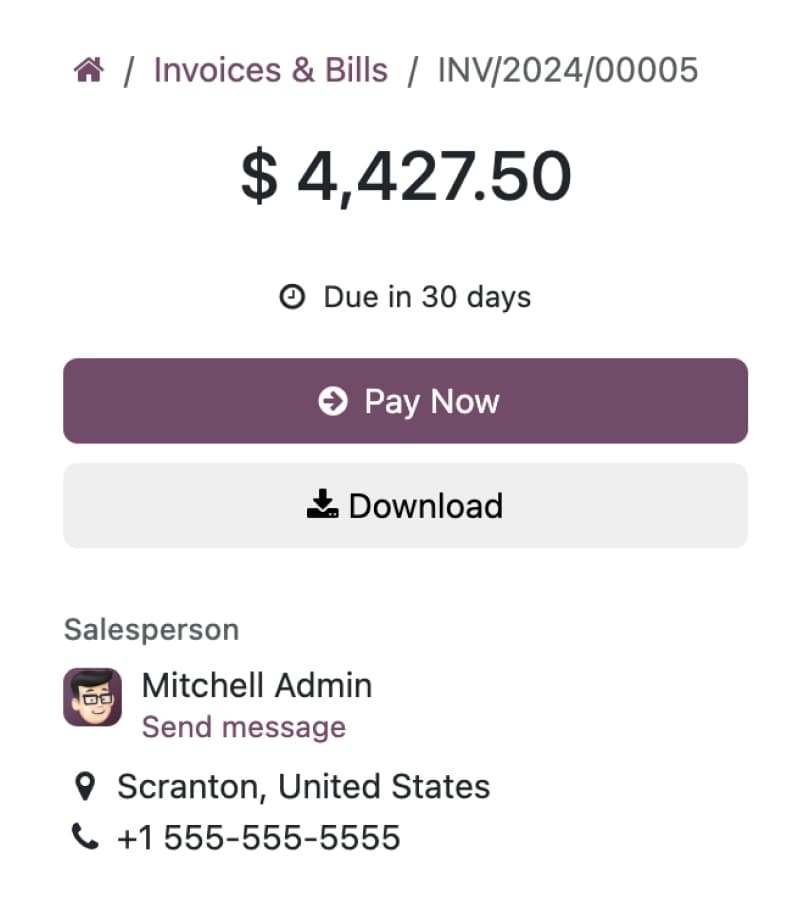Select the INV/2024/00005 breadcrumb item
This screenshot has width=804, height=903.
[x=568, y=70]
